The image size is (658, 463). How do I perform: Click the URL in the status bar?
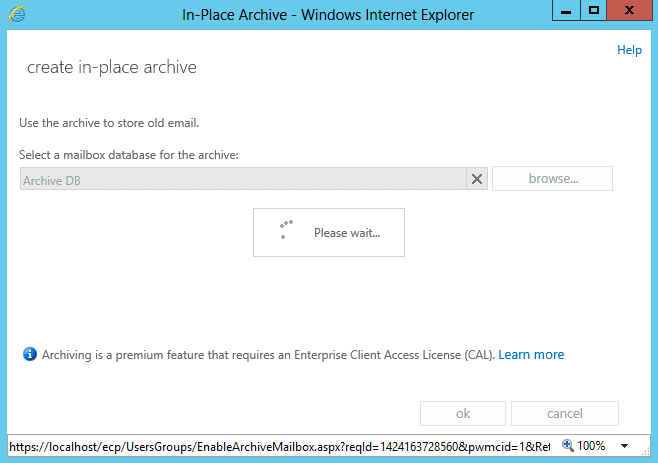(x=279, y=447)
